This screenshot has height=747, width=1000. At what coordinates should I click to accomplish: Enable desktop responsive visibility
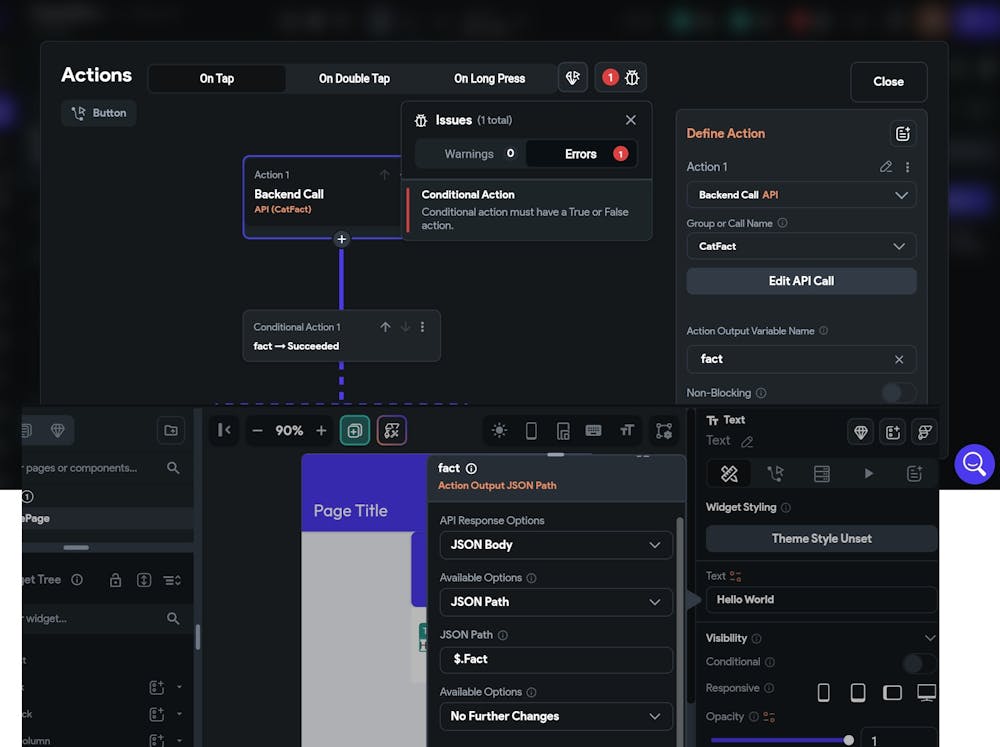click(928, 691)
